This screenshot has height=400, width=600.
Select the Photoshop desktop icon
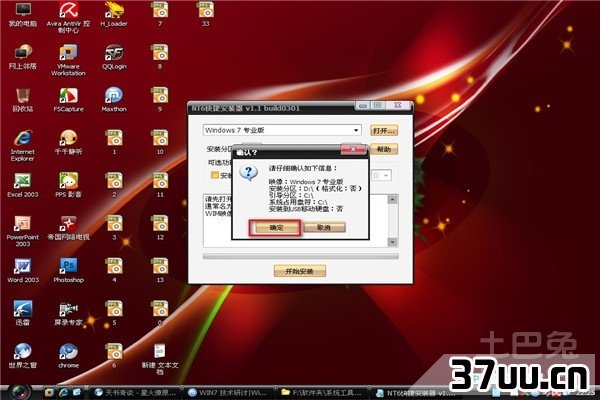pos(68,271)
